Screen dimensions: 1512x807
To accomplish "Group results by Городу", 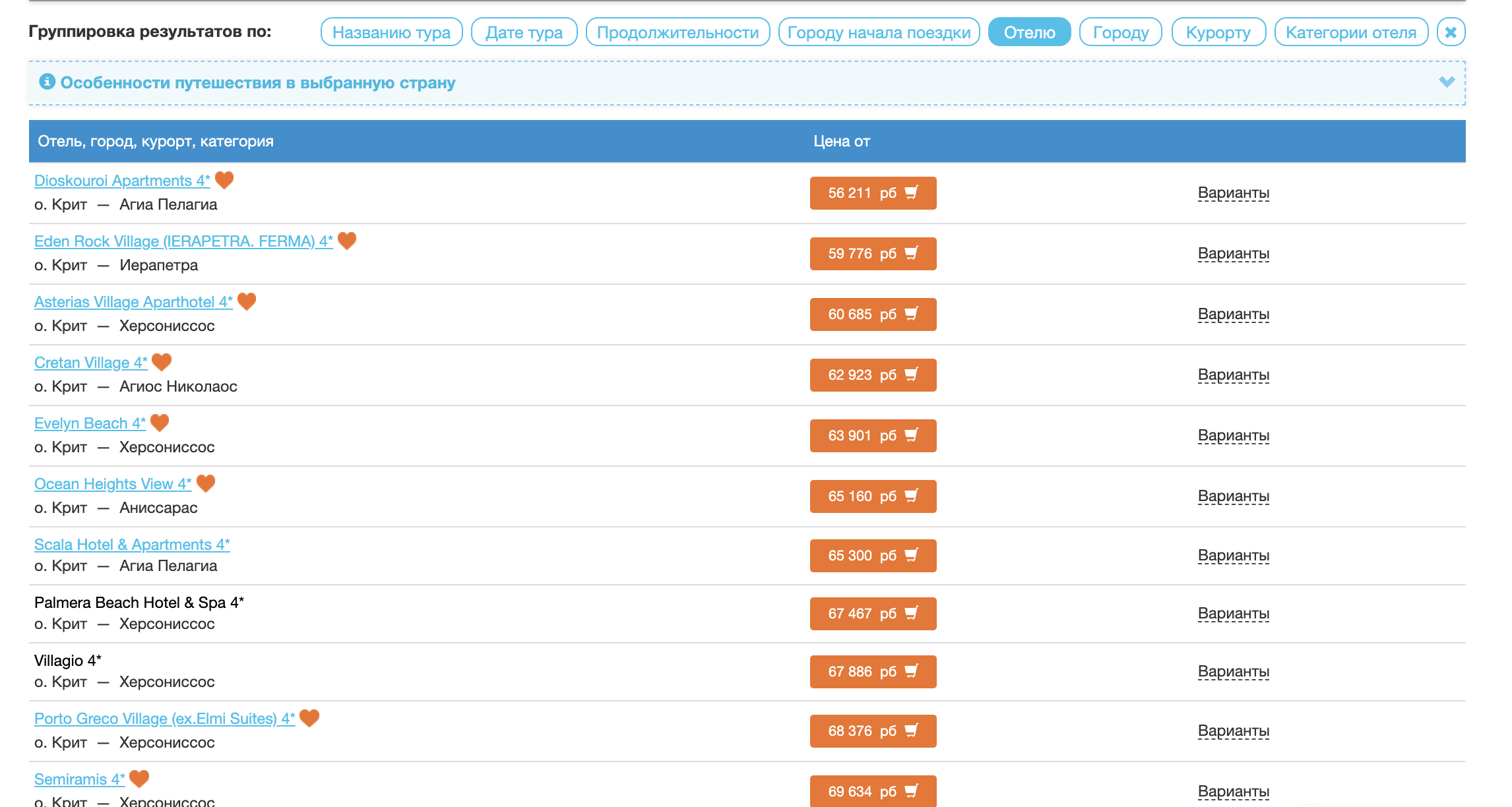I will (1120, 32).
